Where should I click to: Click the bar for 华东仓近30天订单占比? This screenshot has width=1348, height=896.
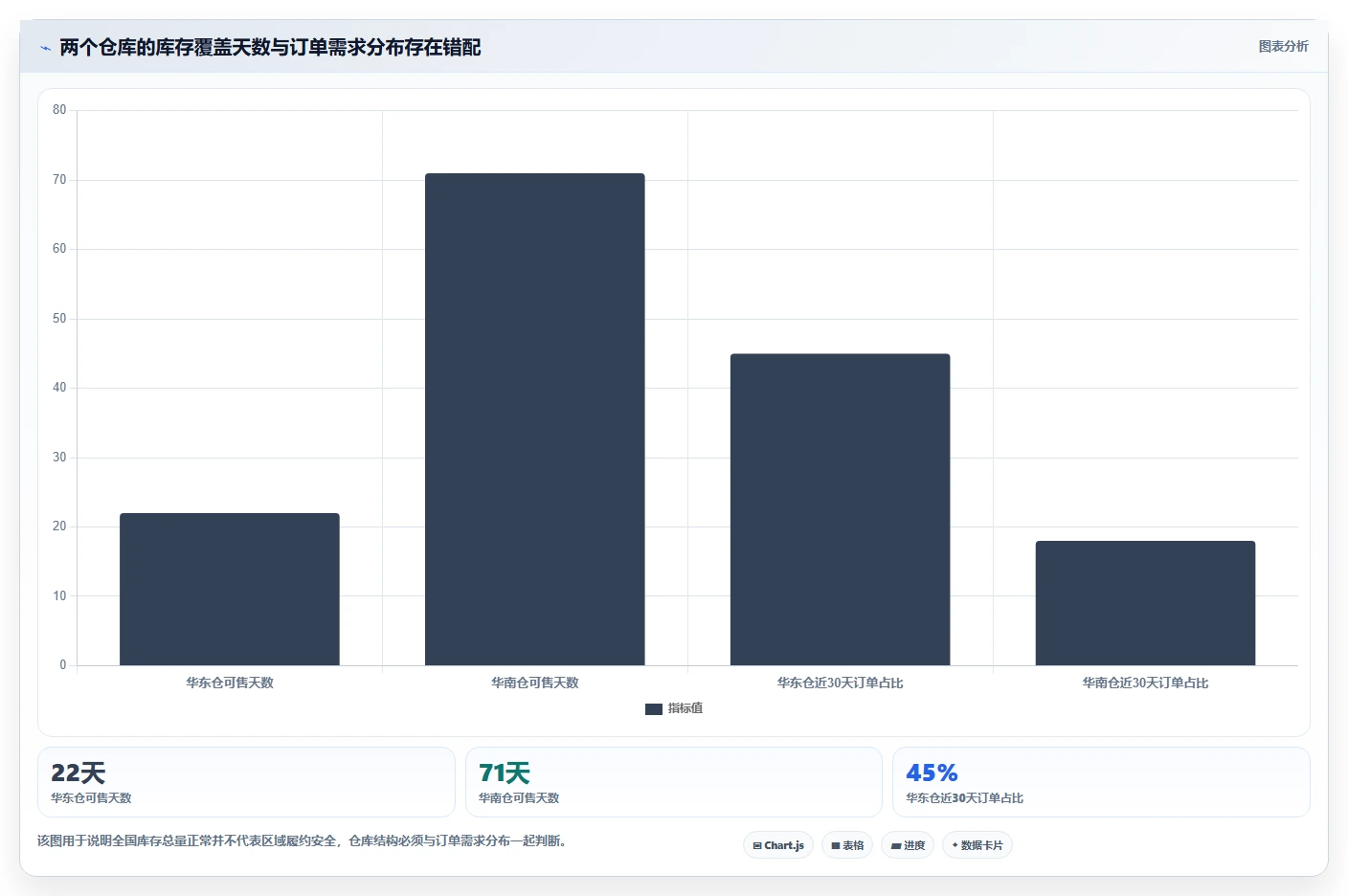pyautogui.click(x=841, y=509)
